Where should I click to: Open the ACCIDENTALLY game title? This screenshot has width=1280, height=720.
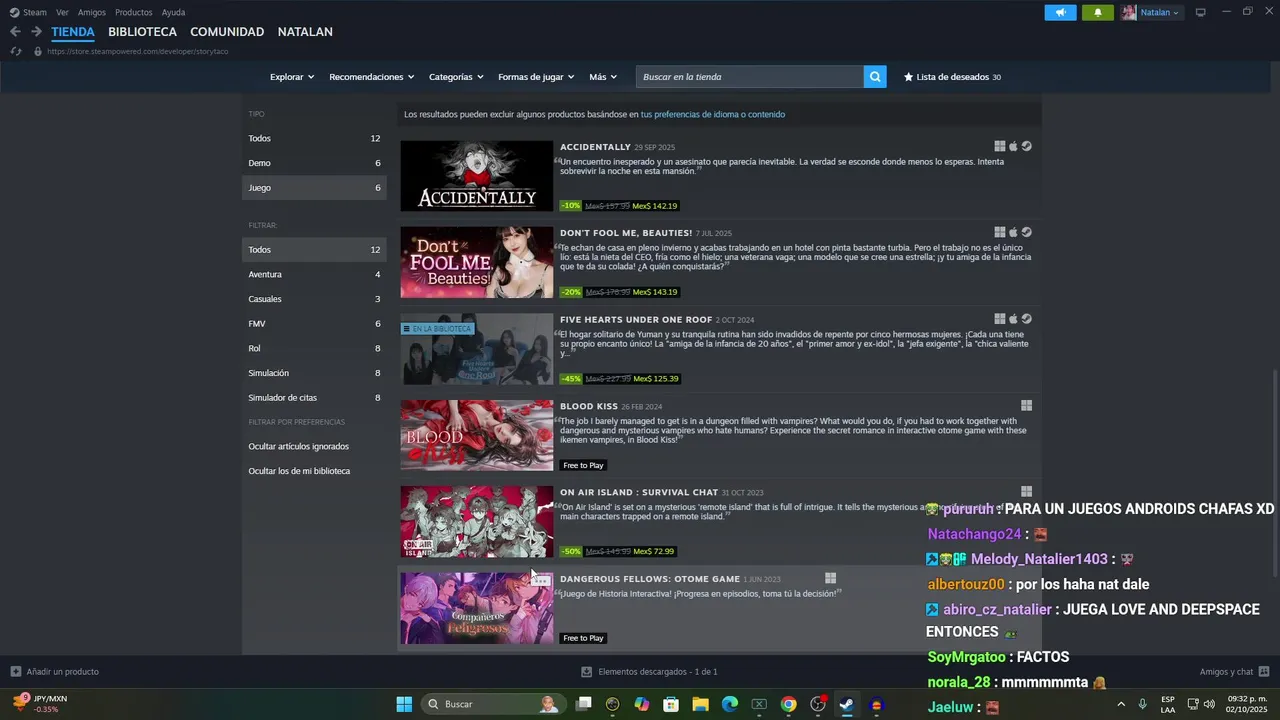tap(595, 147)
